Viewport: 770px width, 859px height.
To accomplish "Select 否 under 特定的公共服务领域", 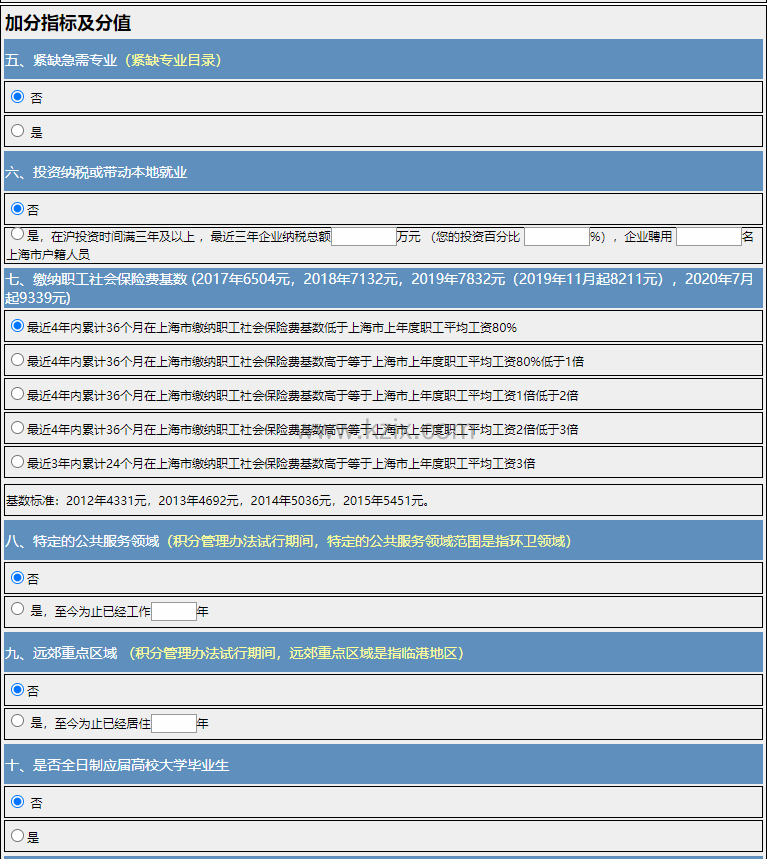I will click(17, 577).
